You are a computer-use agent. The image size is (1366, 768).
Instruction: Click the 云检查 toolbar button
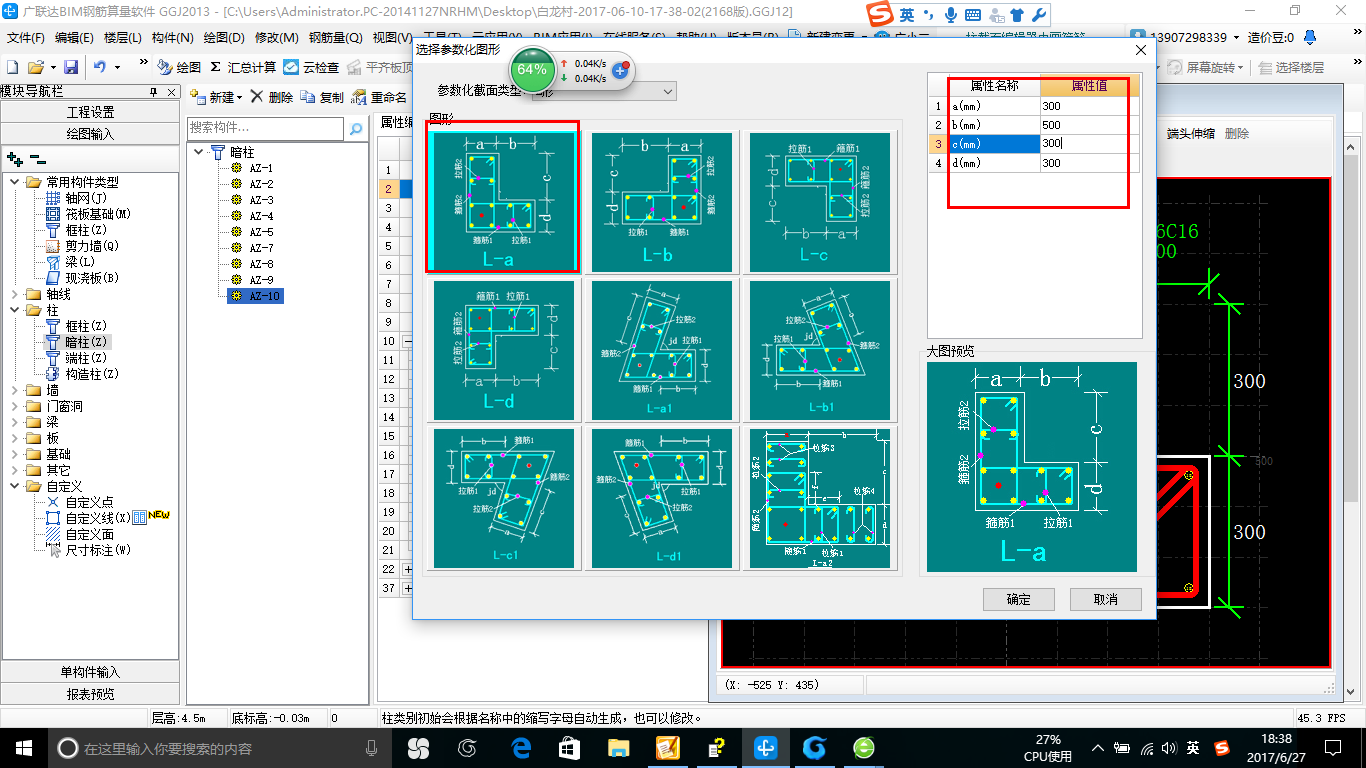[311, 67]
